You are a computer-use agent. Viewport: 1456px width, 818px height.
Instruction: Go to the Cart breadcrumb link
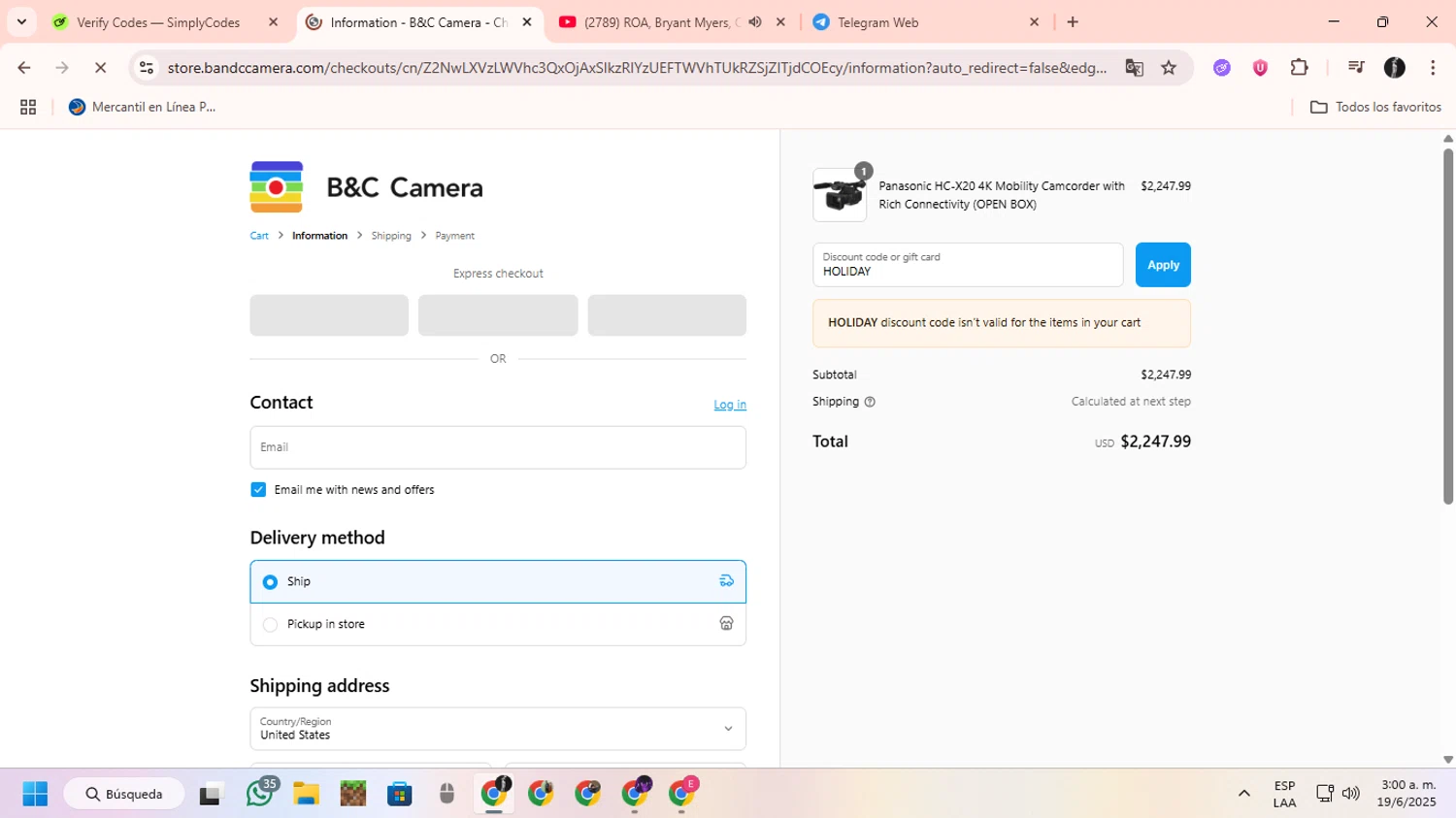click(259, 236)
